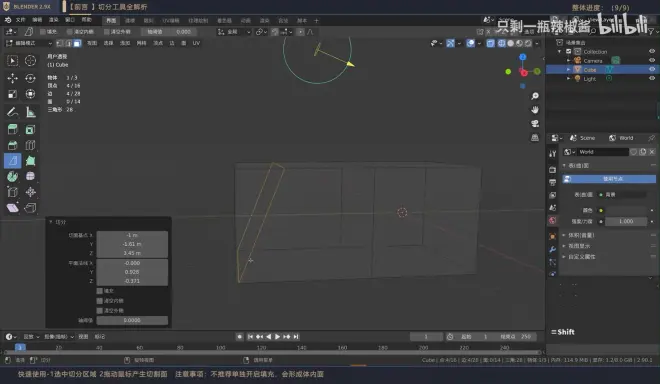Click the blue 使用节点 button
This screenshot has width=660, height=384.
point(609,179)
